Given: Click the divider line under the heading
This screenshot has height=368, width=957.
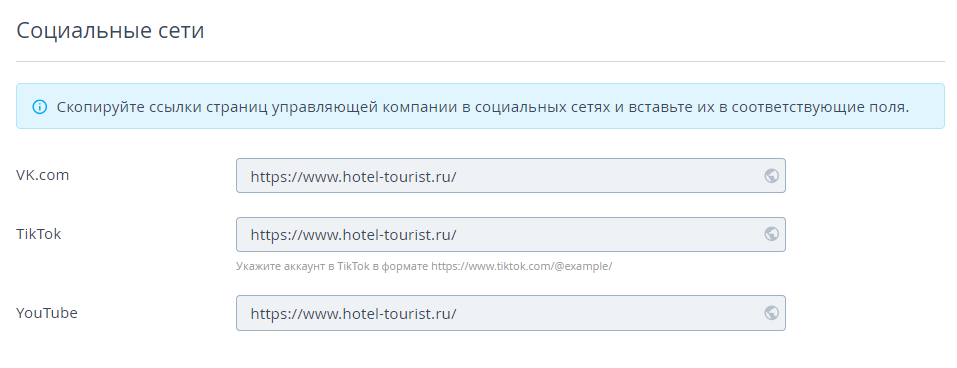Looking at the screenshot, I should click(x=480, y=62).
